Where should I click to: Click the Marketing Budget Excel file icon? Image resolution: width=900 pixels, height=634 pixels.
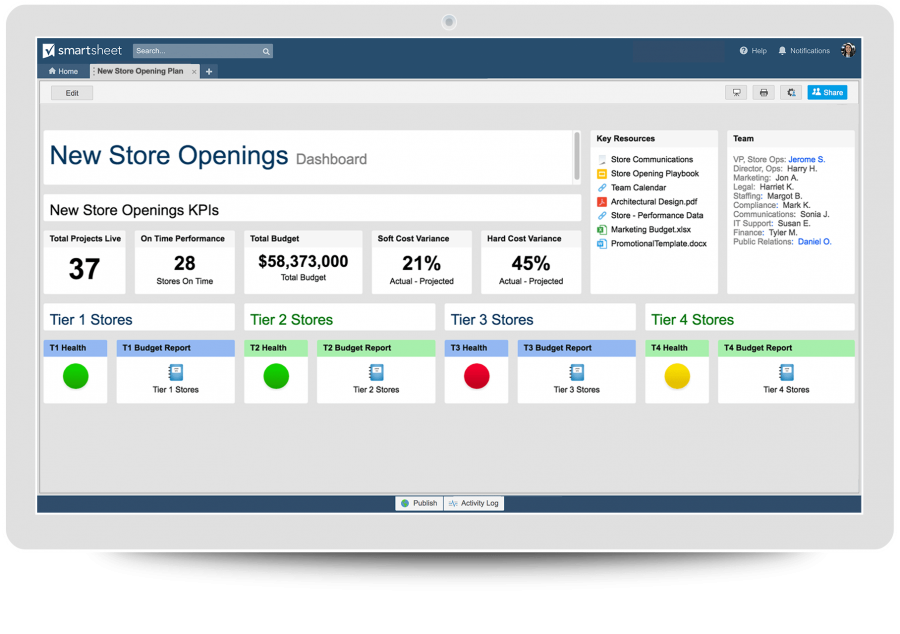(x=602, y=230)
